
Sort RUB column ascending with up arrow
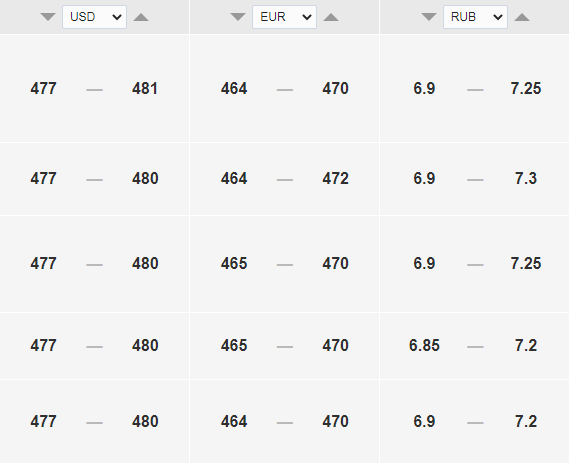click(x=522, y=17)
